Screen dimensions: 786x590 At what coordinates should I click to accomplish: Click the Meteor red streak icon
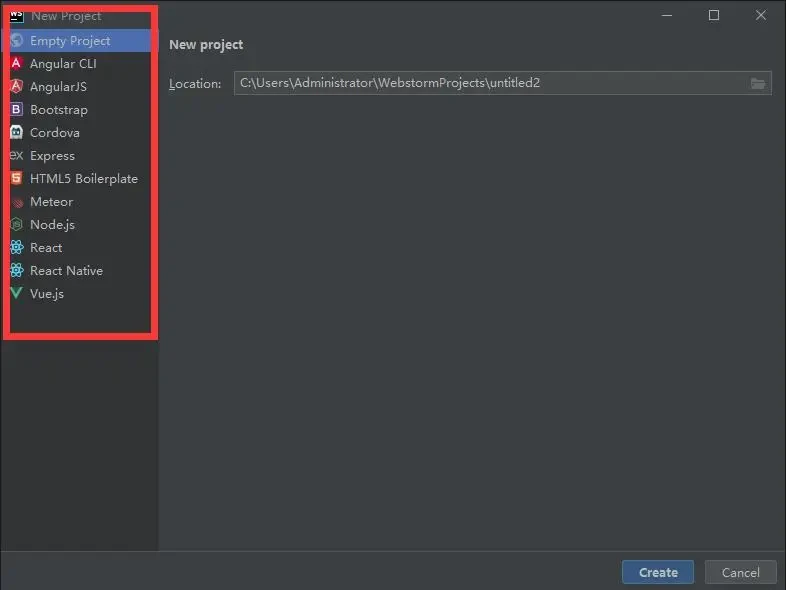16,202
